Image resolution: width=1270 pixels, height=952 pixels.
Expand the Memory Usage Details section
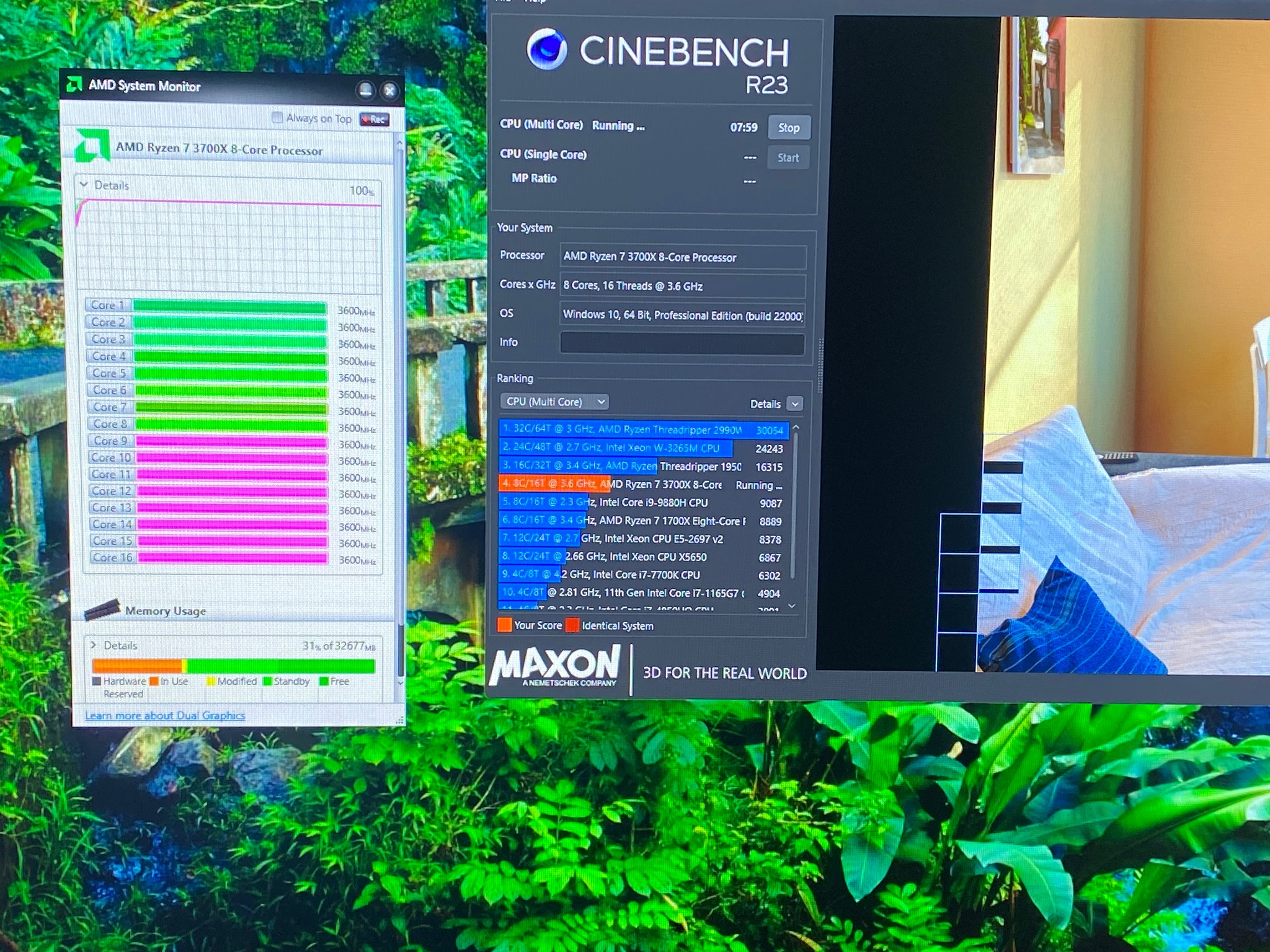(x=94, y=645)
